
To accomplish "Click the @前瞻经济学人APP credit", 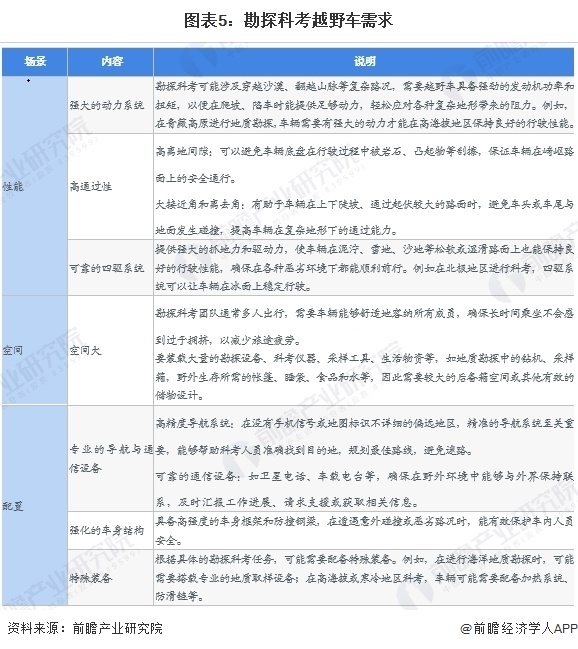I will click(519, 628).
